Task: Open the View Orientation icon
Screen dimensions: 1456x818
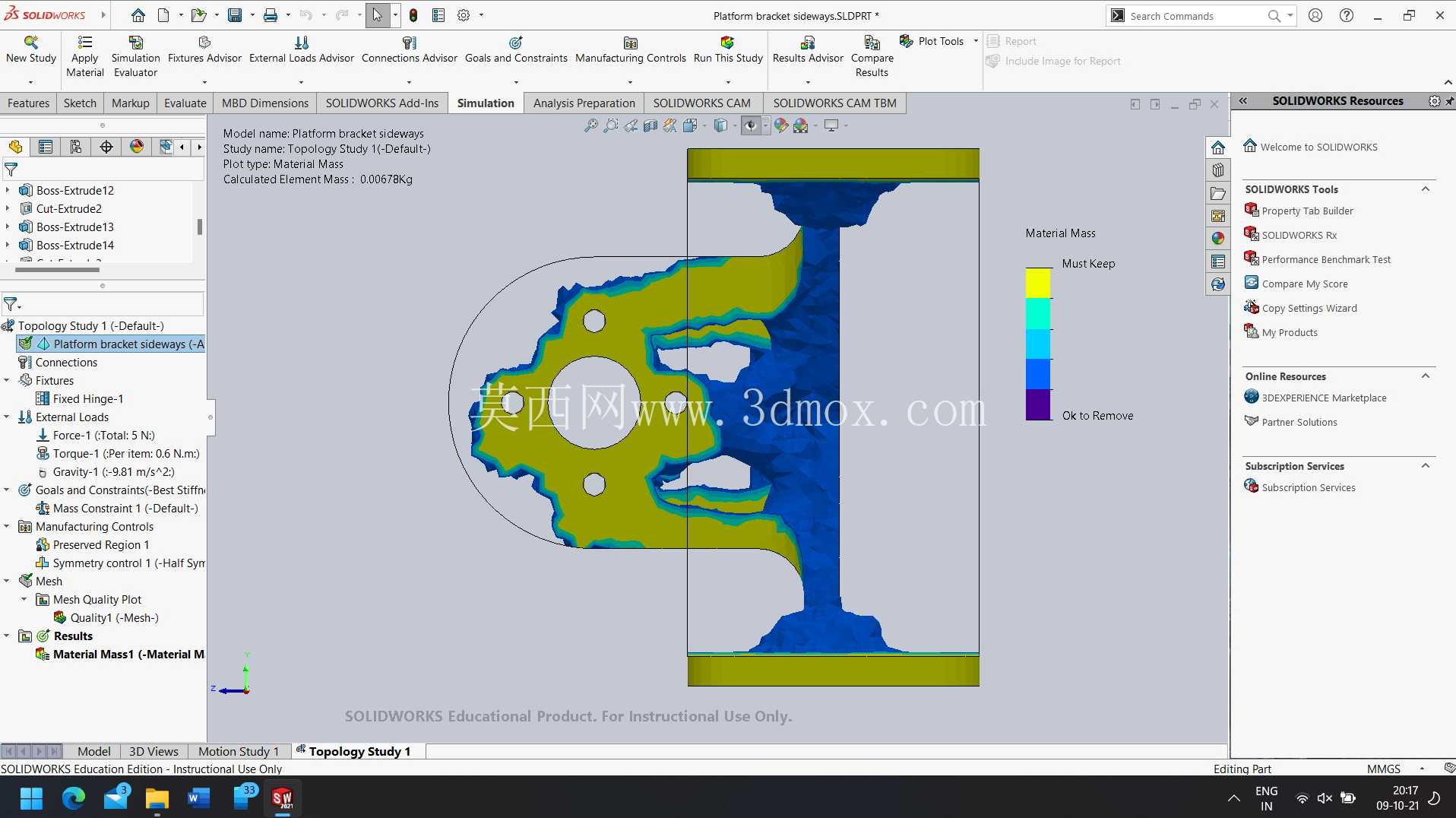Action: click(690, 125)
